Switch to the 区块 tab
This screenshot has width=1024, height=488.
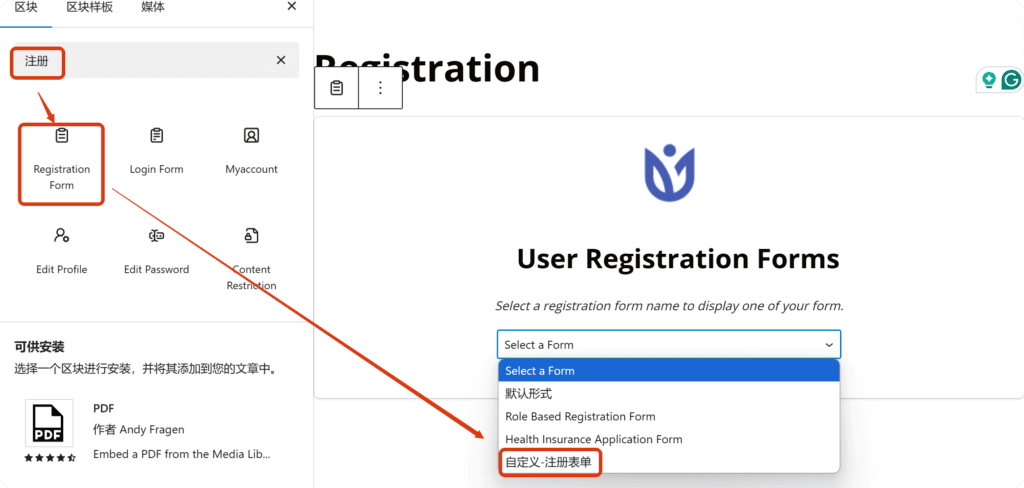[x=26, y=7]
